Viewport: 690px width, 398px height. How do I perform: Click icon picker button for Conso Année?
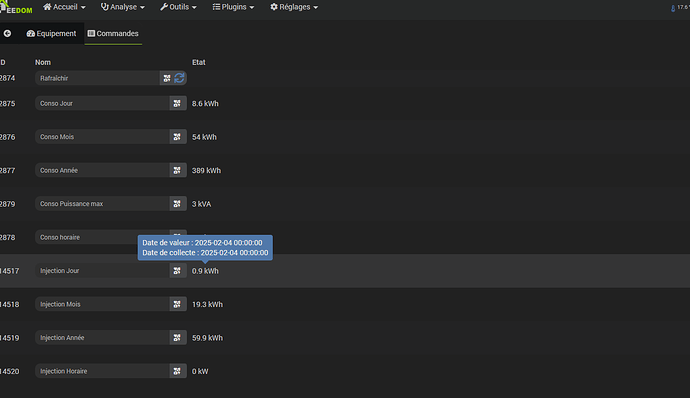pos(177,170)
